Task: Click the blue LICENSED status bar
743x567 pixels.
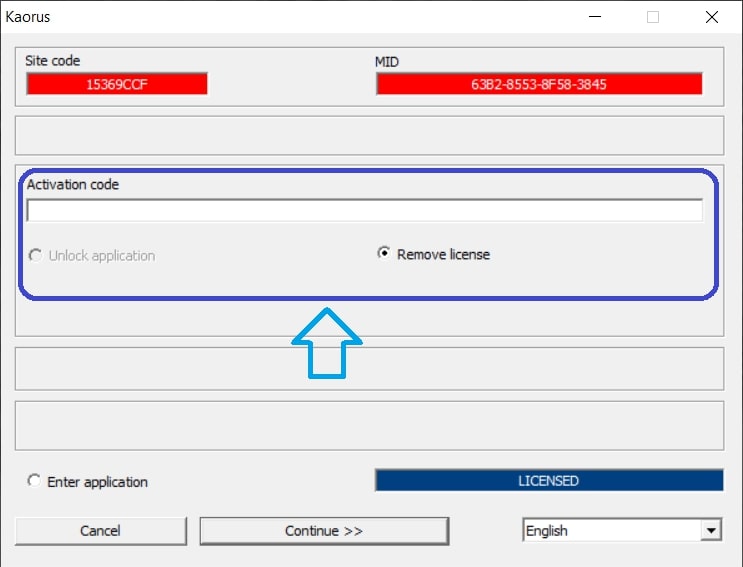Action: (548, 481)
